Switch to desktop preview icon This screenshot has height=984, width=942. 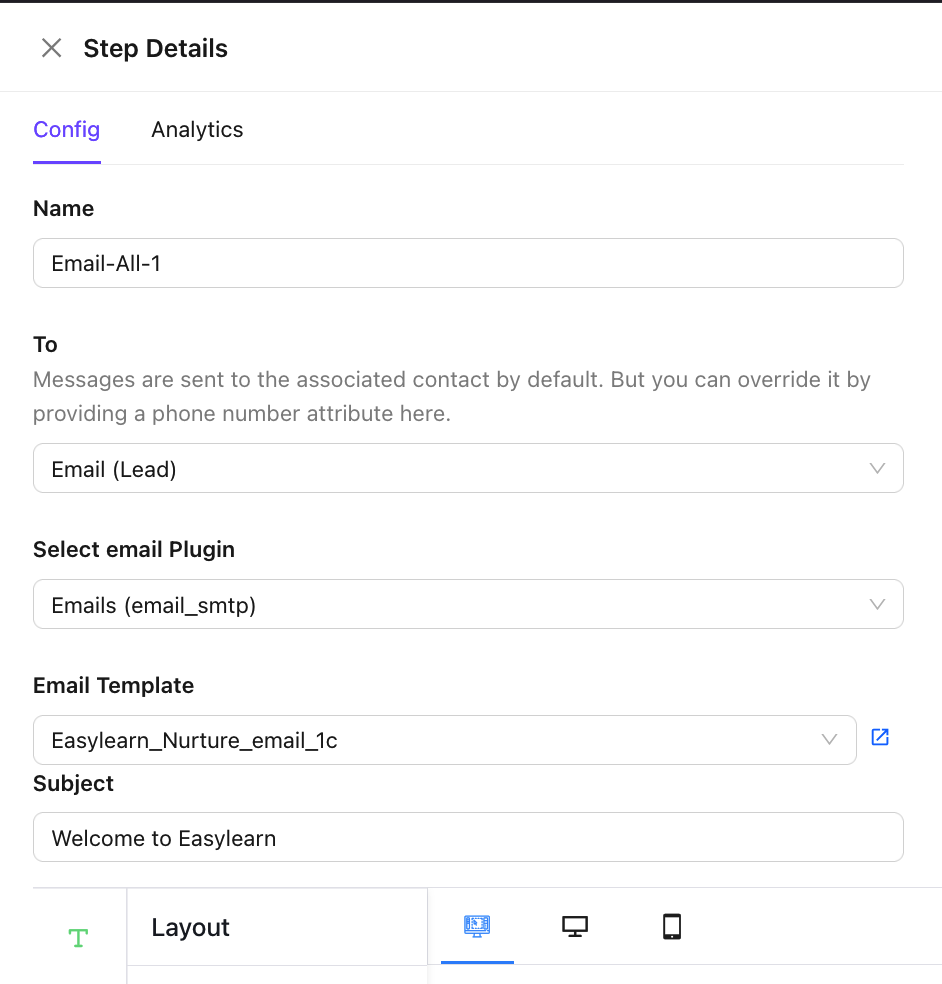point(574,927)
